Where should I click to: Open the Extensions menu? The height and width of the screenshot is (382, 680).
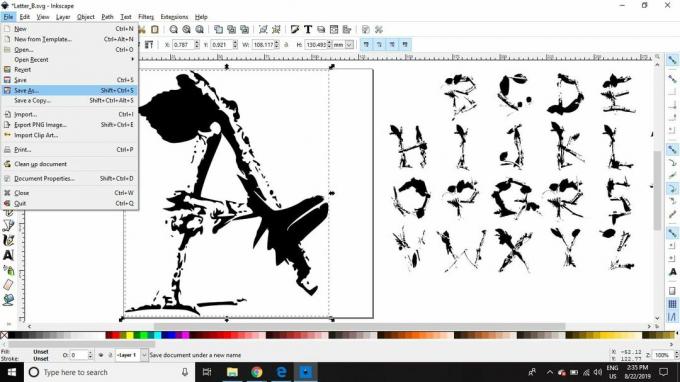[x=174, y=17]
